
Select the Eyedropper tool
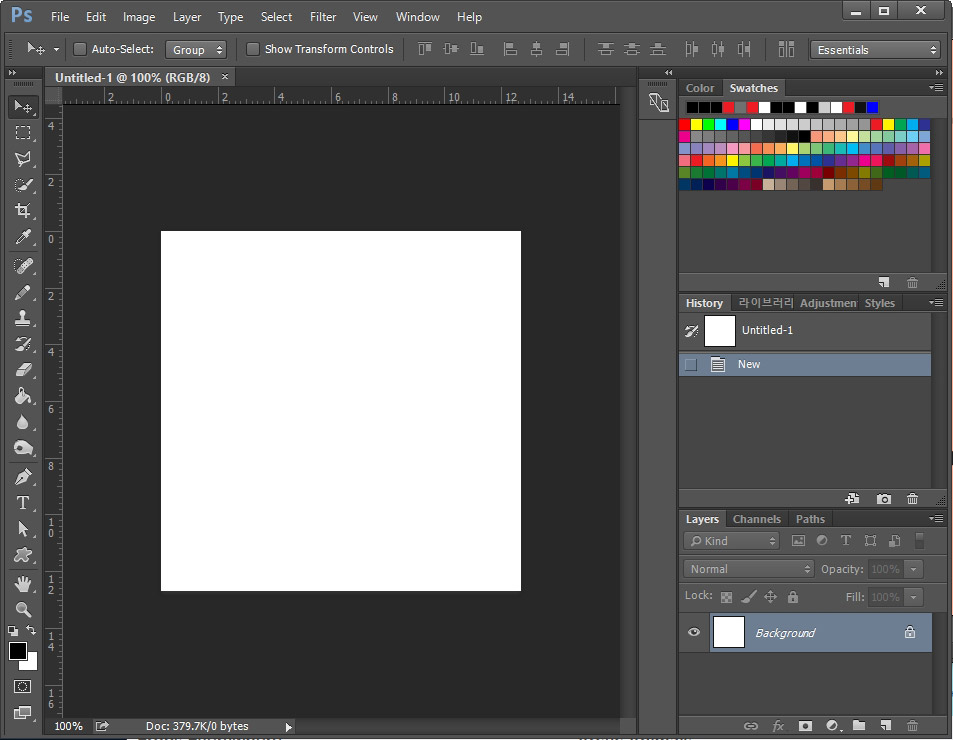(23, 237)
